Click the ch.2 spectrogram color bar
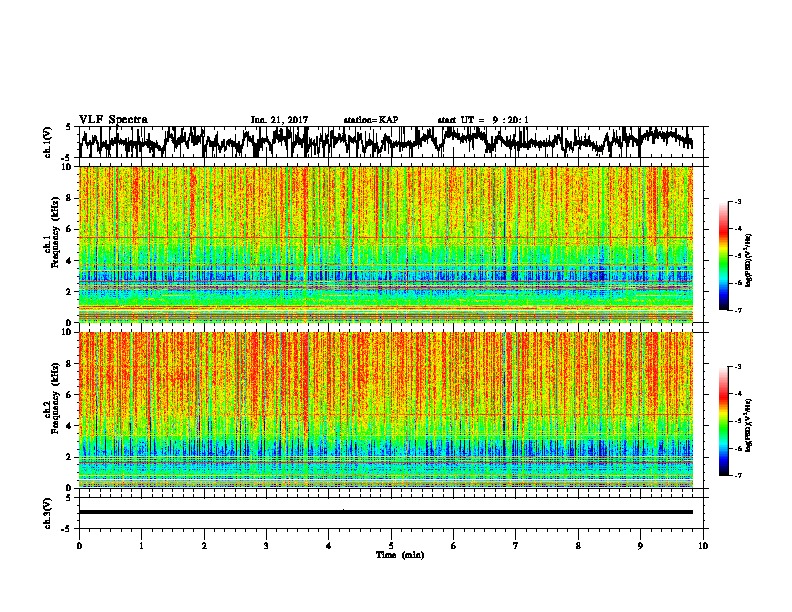Viewport: 792px width, 612px height. (723, 421)
